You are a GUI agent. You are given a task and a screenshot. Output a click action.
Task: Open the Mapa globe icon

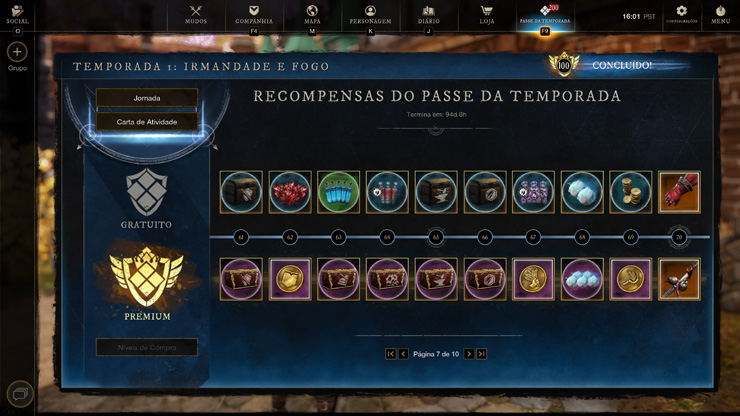click(312, 11)
